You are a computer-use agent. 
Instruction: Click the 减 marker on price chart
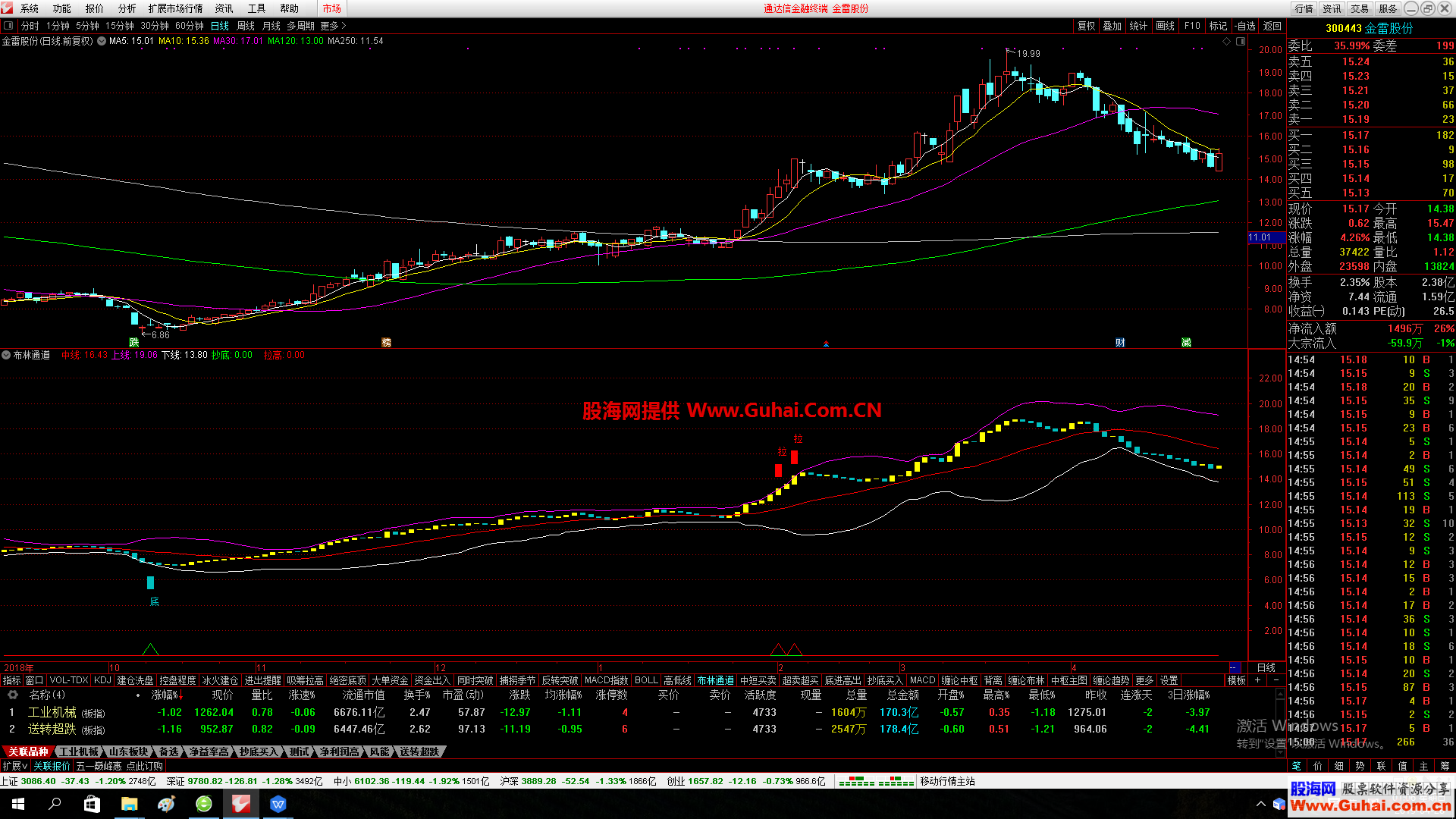1186,343
